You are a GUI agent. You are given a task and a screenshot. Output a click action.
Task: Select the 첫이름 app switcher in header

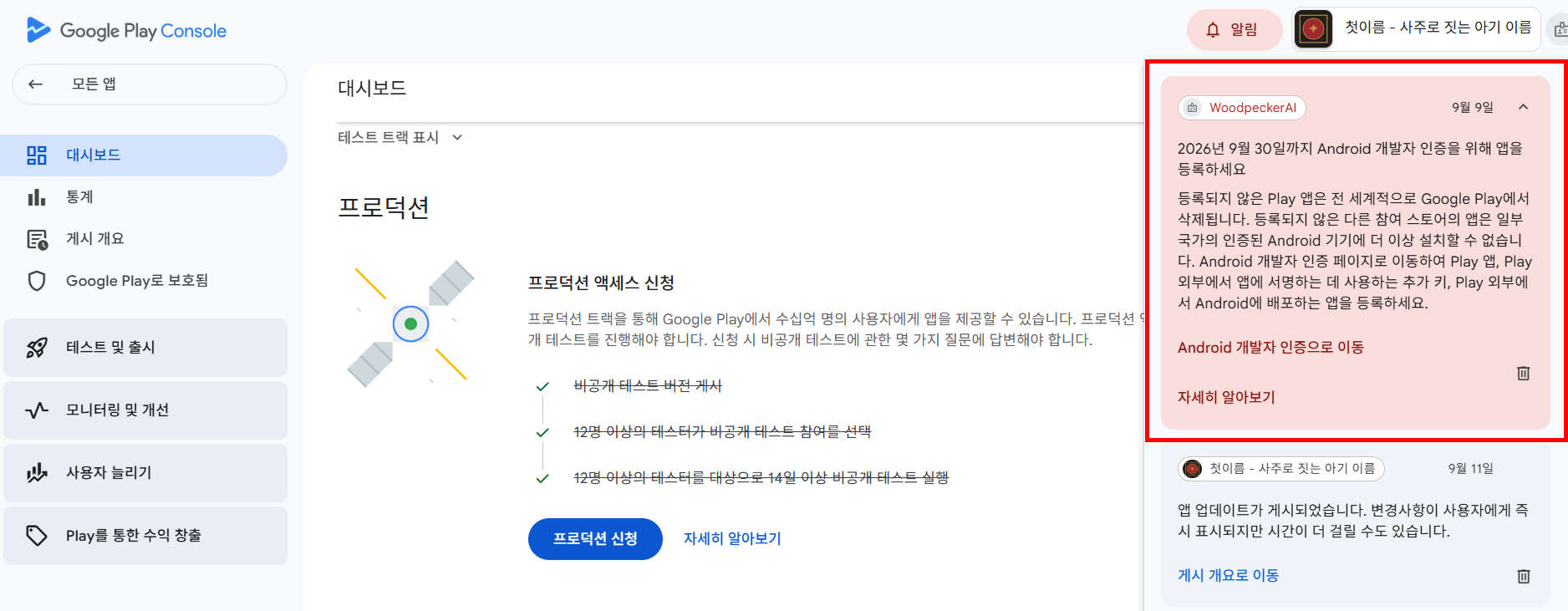click(x=1416, y=29)
